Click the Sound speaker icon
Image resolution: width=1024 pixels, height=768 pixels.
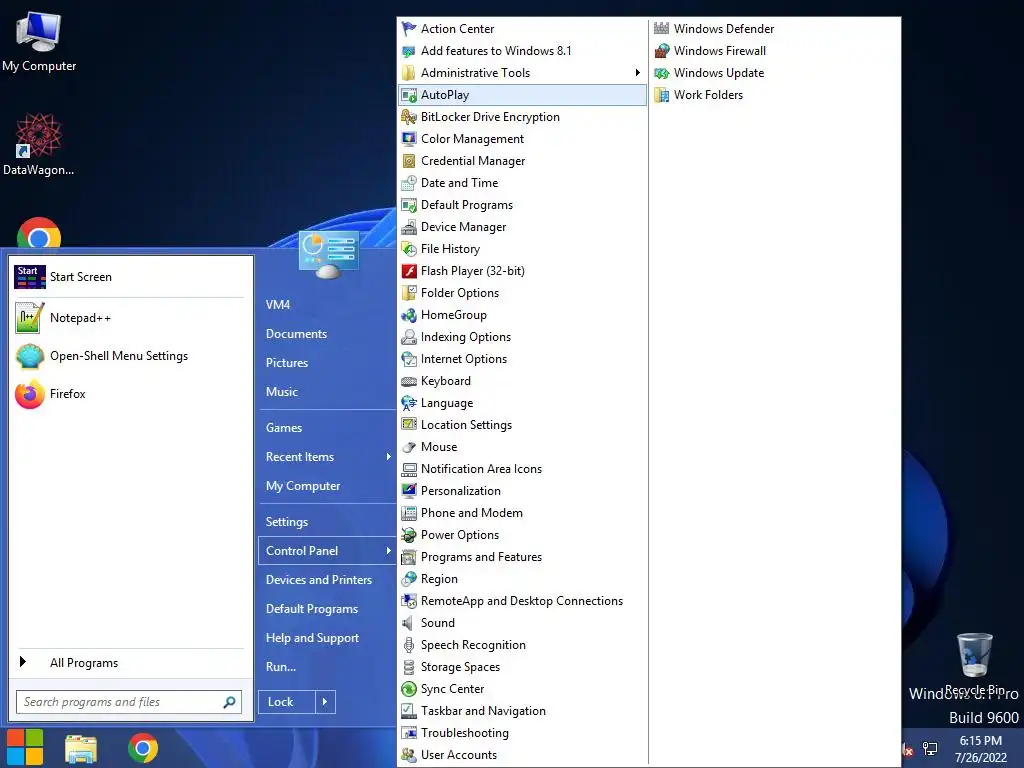pos(409,623)
